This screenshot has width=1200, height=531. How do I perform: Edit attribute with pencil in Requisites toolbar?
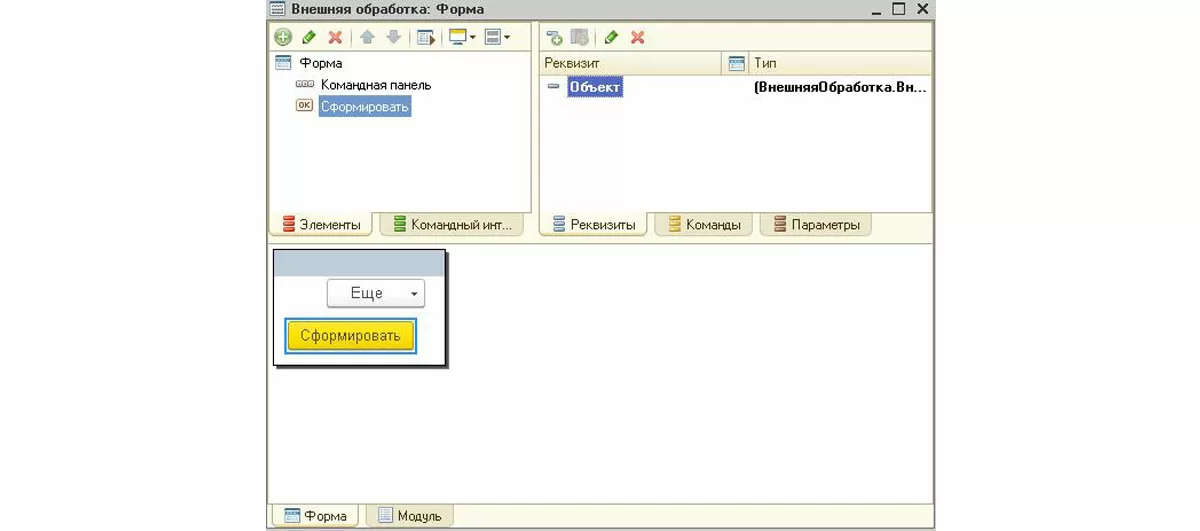pos(611,37)
